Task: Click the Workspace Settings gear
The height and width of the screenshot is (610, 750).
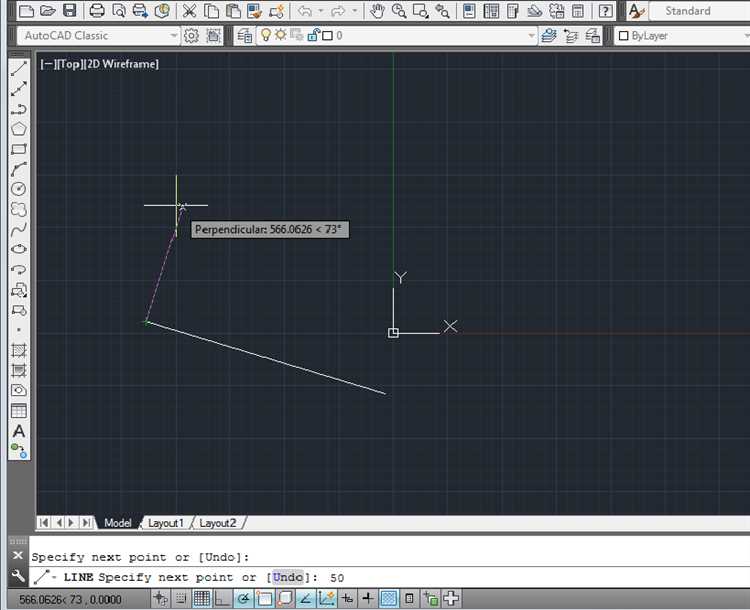Action: (x=191, y=35)
